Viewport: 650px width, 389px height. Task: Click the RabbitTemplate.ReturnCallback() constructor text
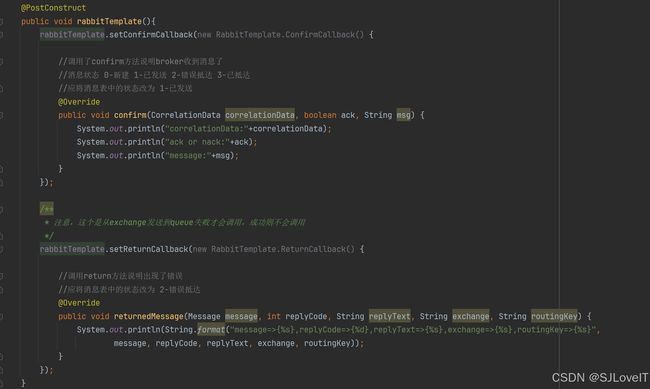point(283,249)
